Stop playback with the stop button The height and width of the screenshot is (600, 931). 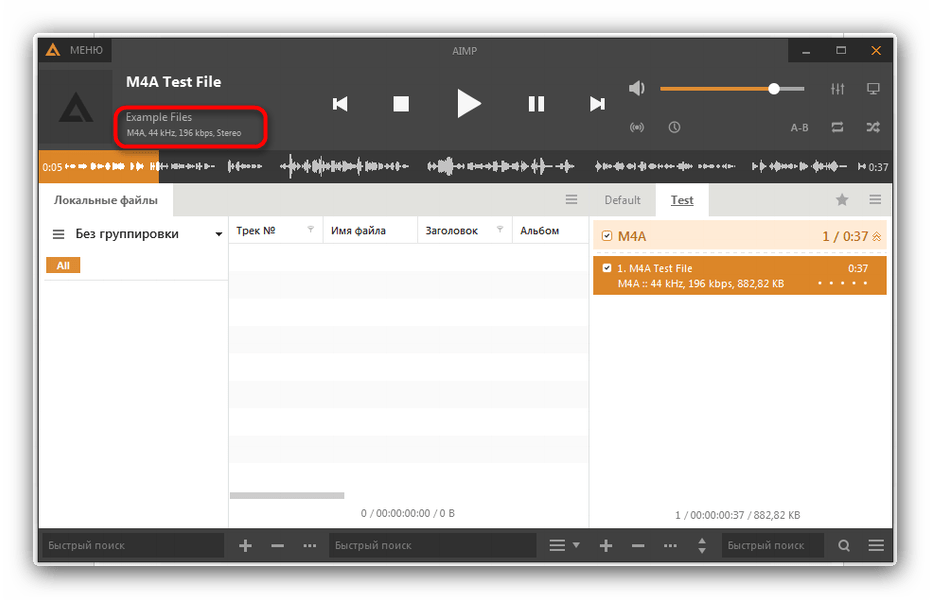[x=401, y=104]
